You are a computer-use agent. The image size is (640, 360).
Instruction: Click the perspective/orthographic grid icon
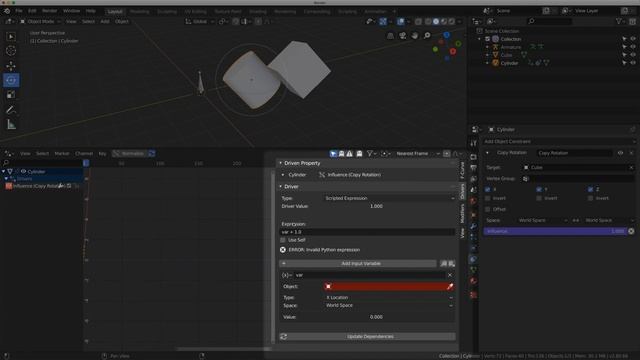click(390, 36)
